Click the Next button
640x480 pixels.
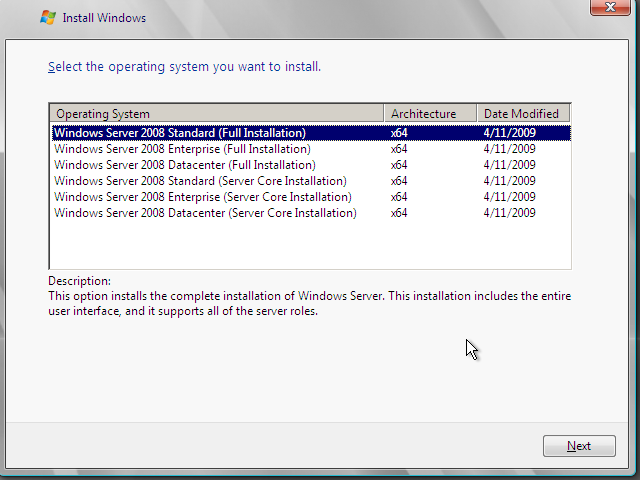[x=579, y=446]
